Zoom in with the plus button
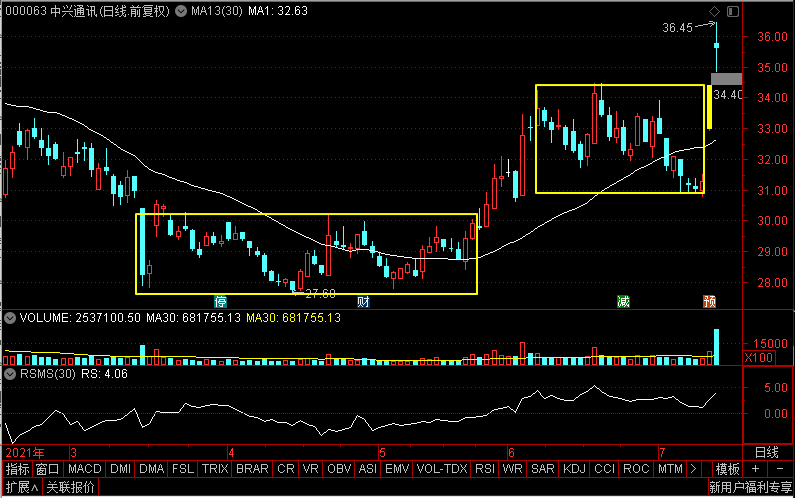The height and width of the screenshot is (498, 795). (755, 469)
